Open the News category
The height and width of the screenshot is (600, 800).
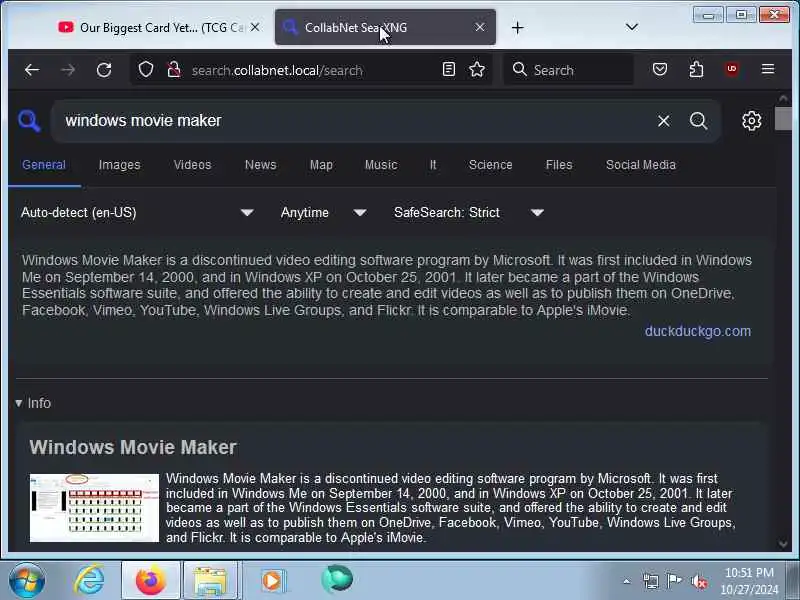(x=261, y=165)
